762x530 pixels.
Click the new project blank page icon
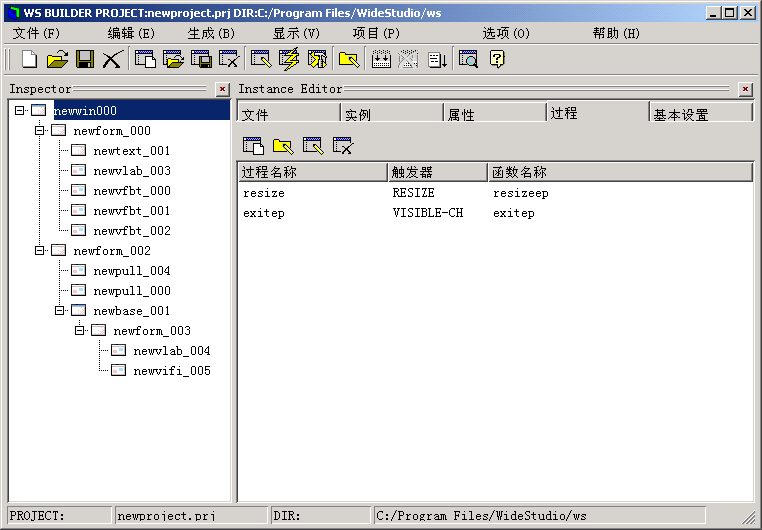(x=29, y=59)
